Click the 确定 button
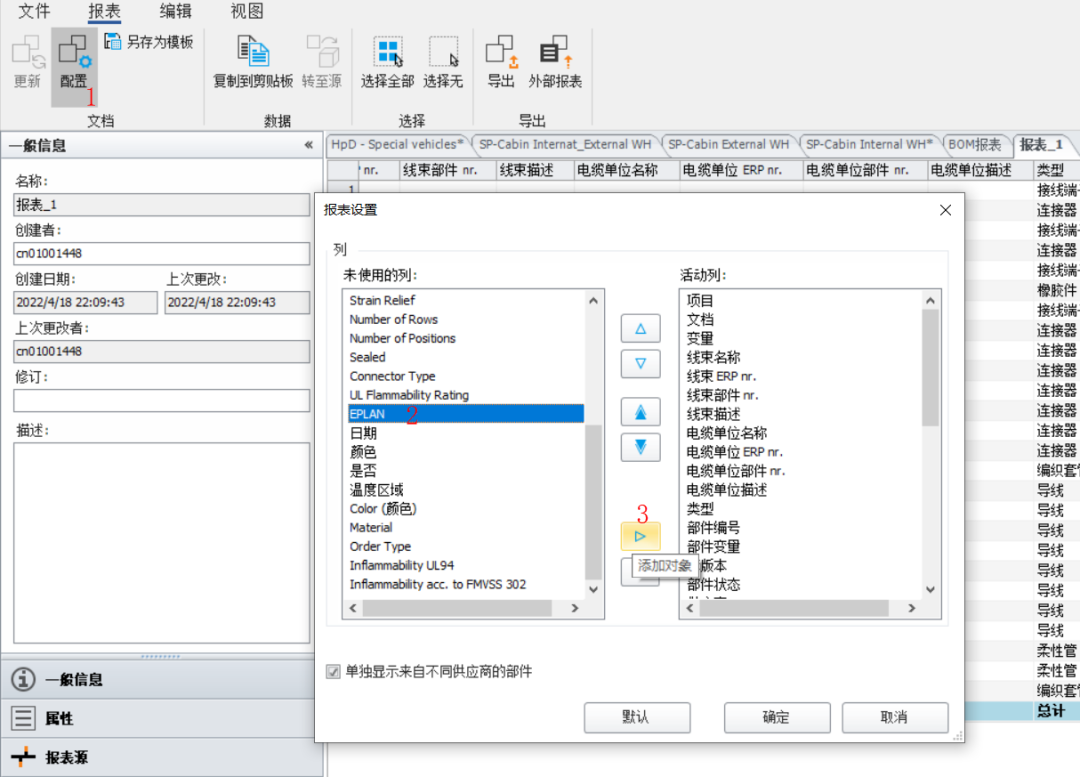 click(776, 717)
